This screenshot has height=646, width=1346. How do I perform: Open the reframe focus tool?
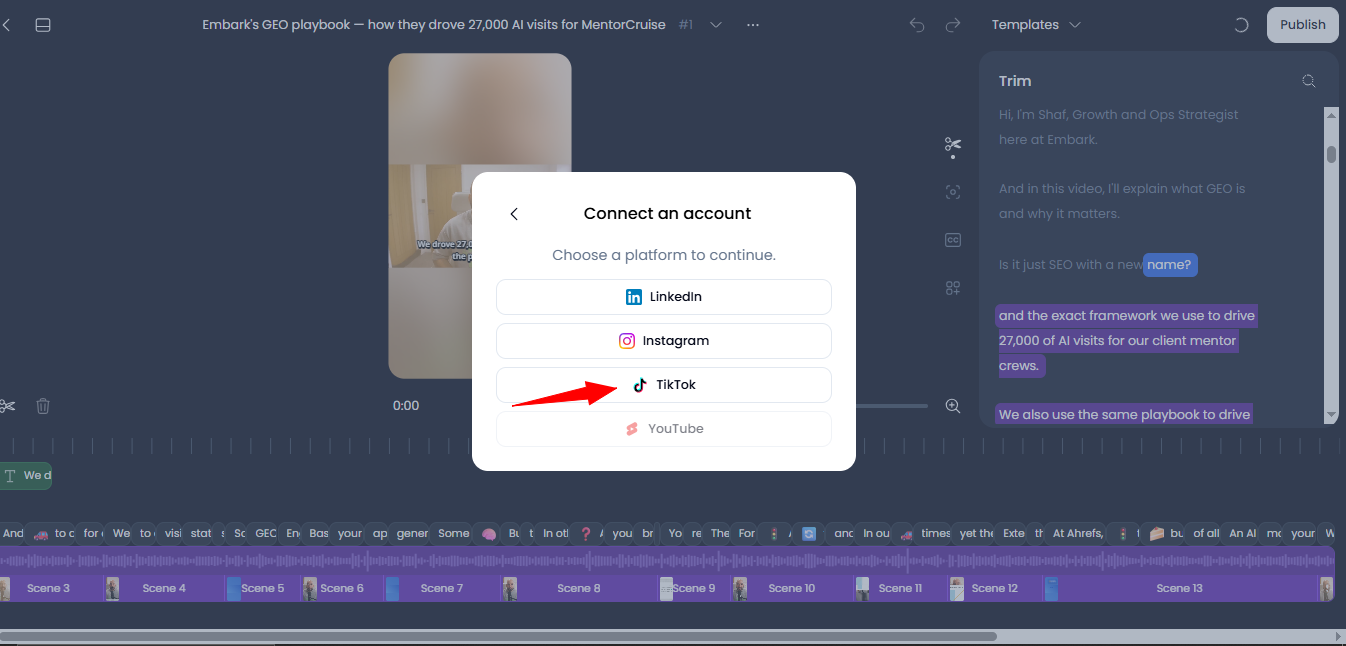[953, 192]
